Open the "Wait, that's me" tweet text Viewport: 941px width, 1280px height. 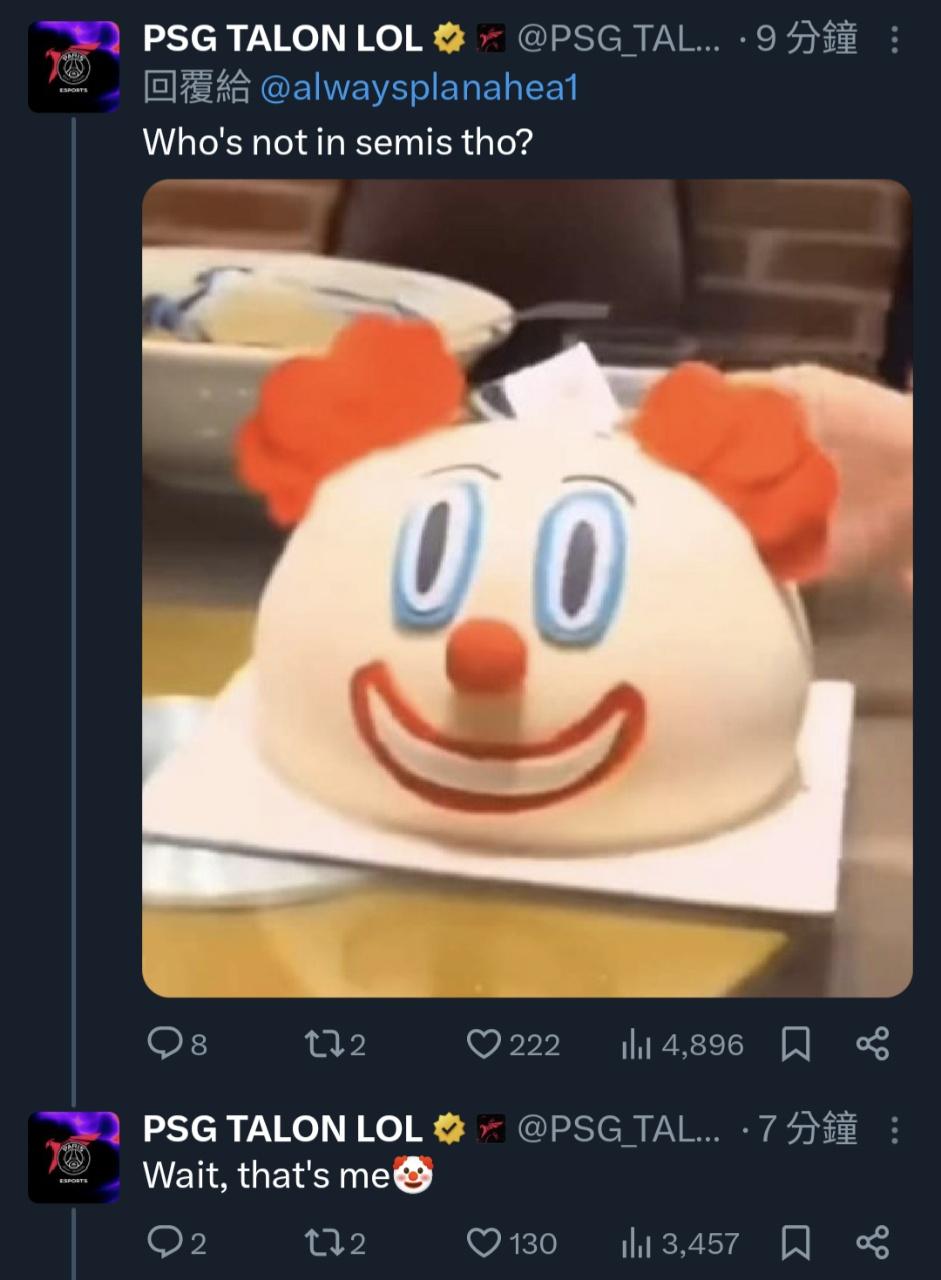(266, 1176)
